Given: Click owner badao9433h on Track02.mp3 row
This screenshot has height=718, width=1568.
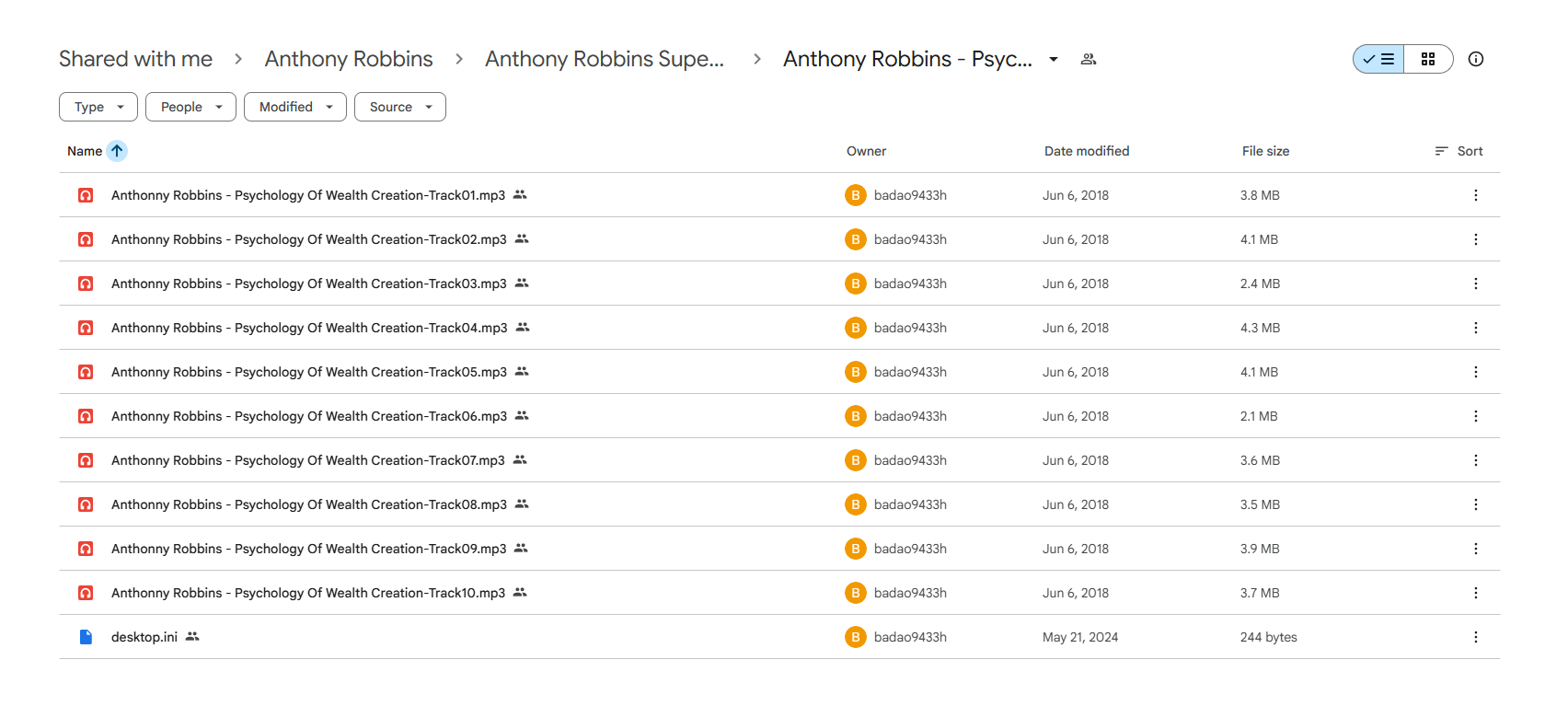Looking at the screenshot, I should click(910, 239).
